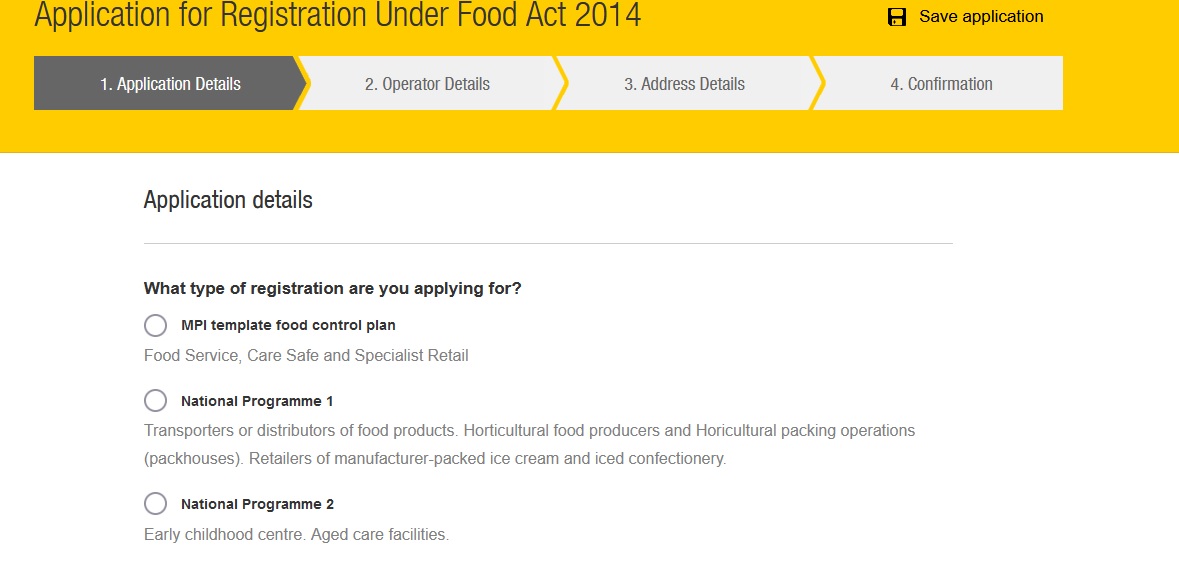This screenshot has height=565, width=1179.
Task: Go to the Operator Details step
Action: pos(427,84)
